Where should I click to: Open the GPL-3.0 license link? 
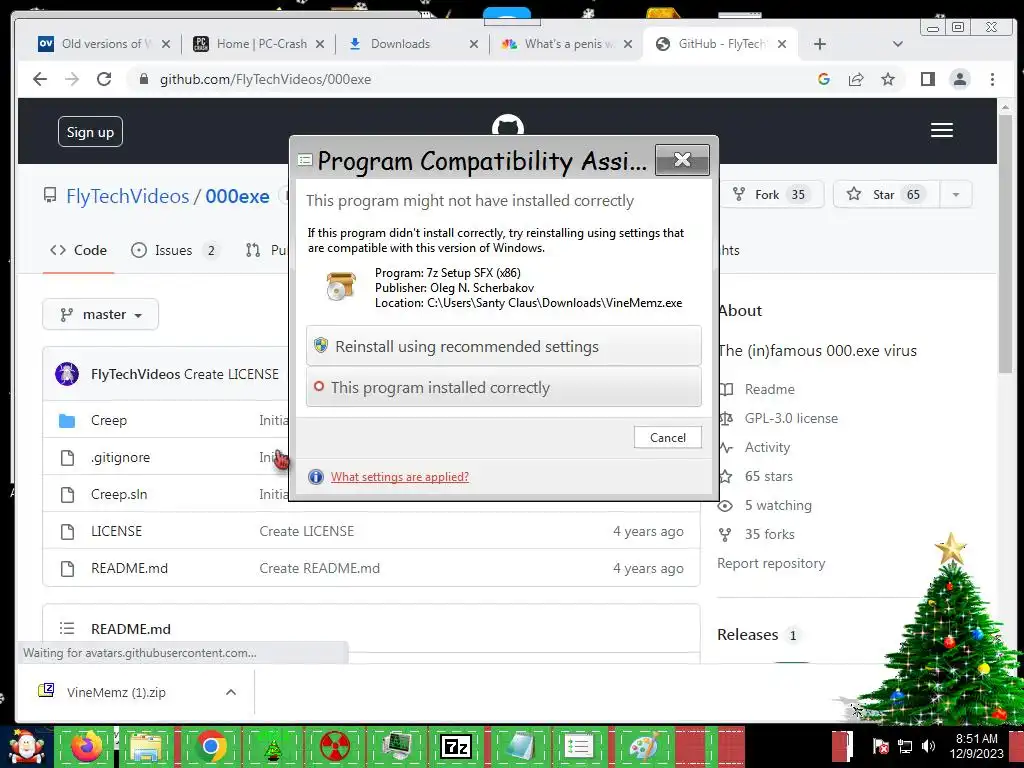[791, 418]
